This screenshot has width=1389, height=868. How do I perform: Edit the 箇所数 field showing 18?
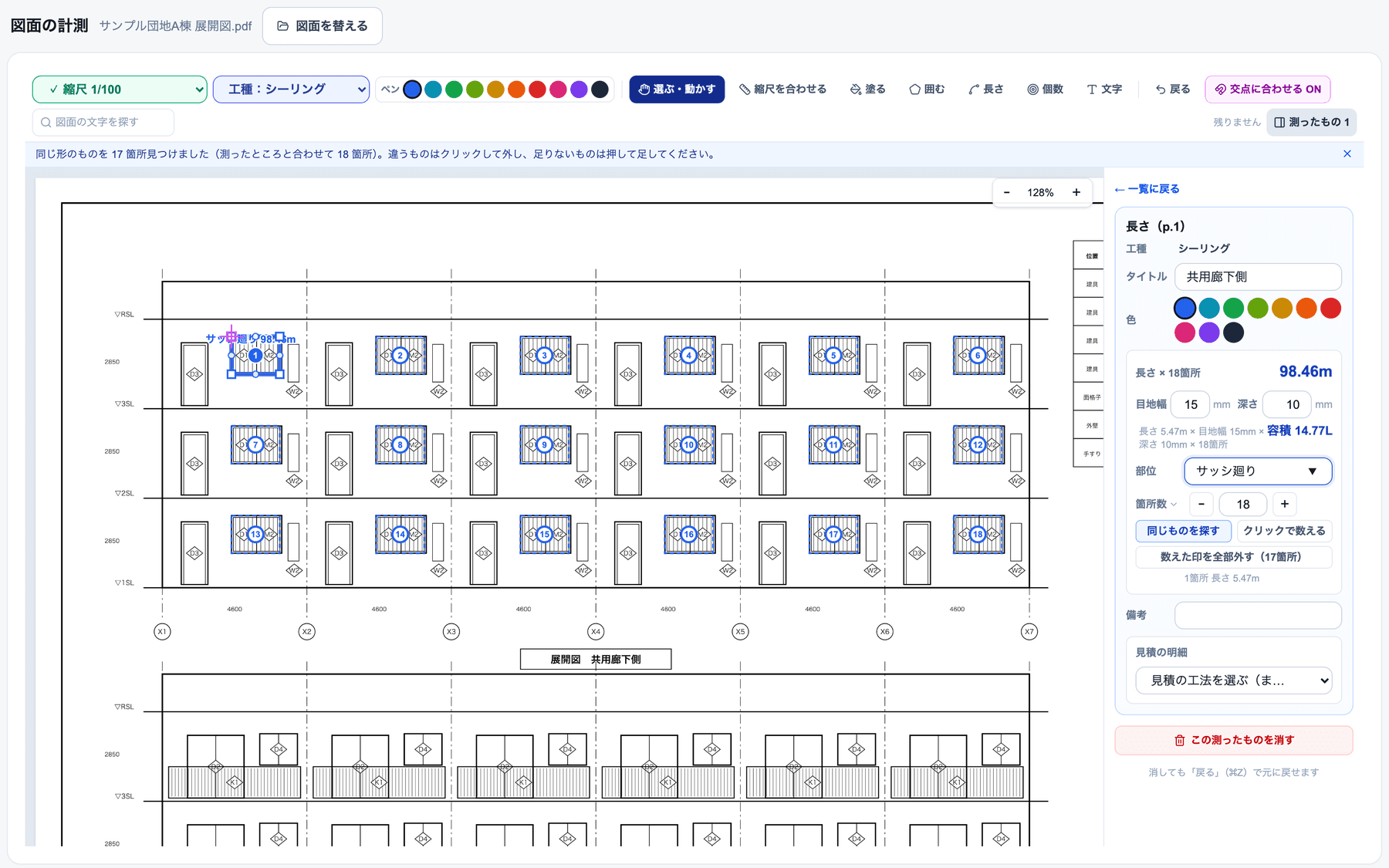coord(1242,505)
